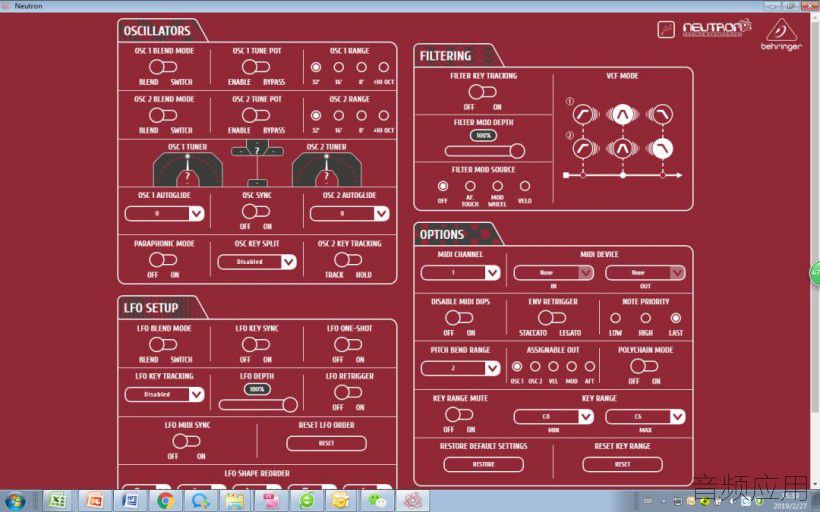Image resolution: width=820 pixels, height=512 pixels.
Task: Toggle OSC 2 Key Tracking track/hold
Action: click(x=348, y=259)
